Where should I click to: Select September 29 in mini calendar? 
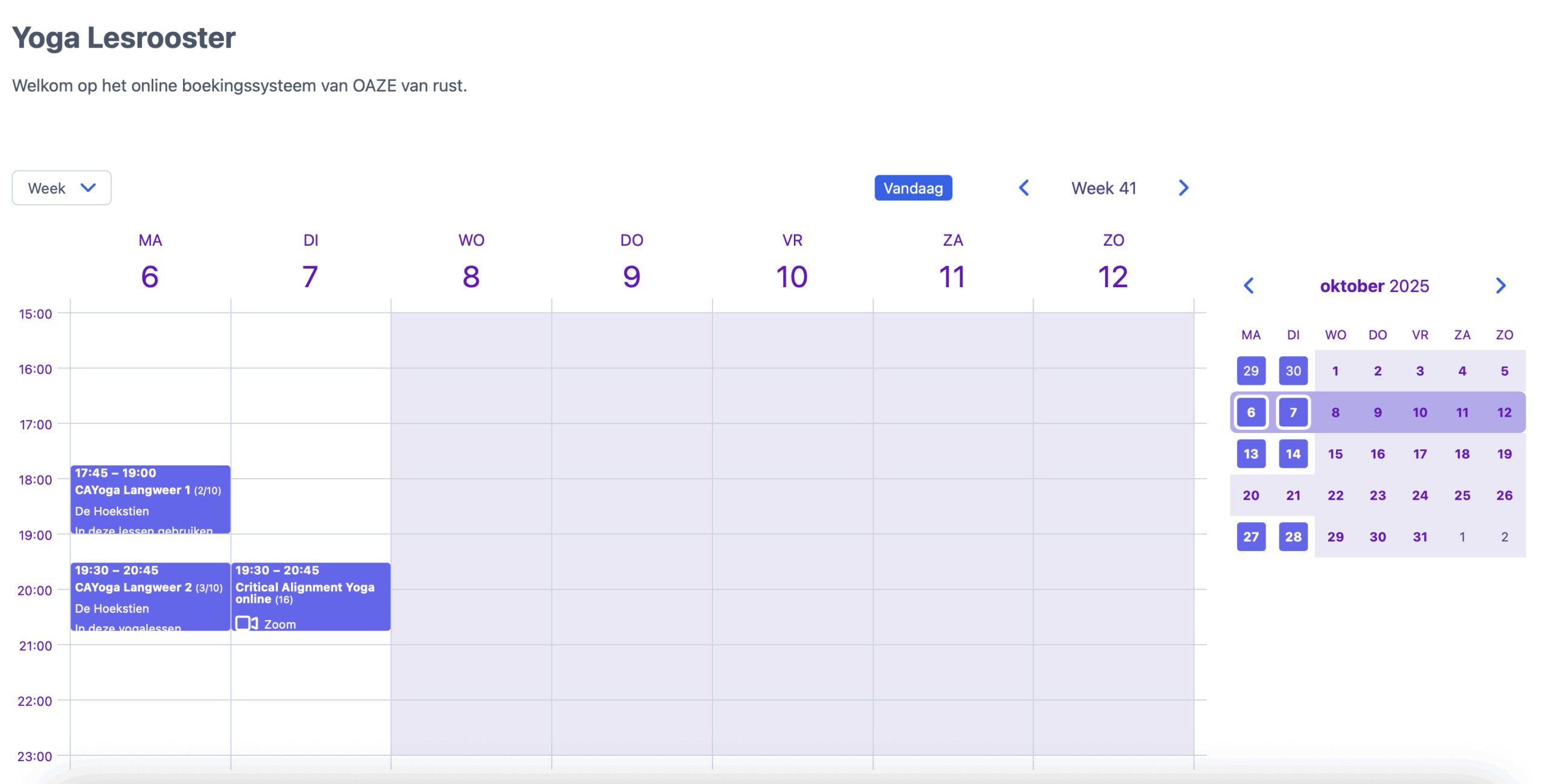(1250, 371)
